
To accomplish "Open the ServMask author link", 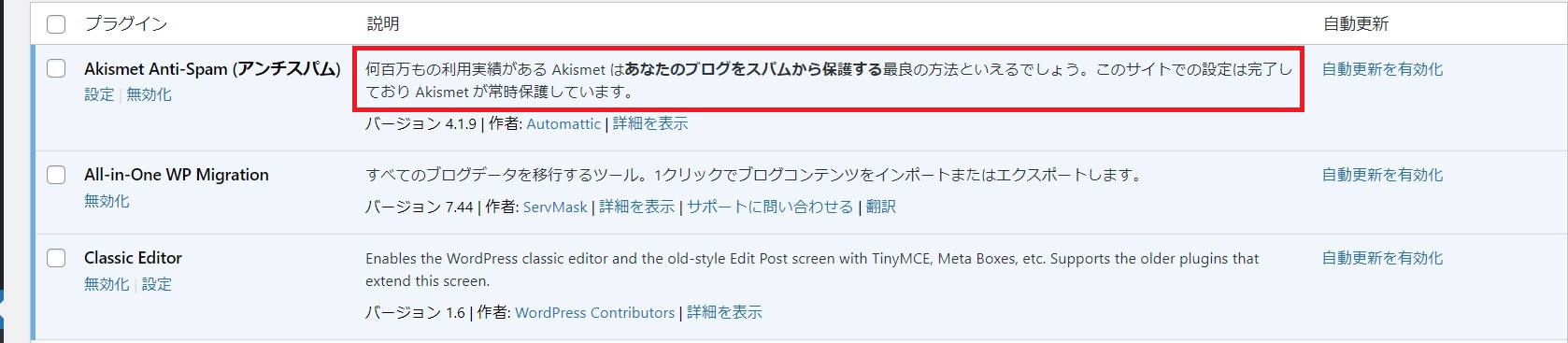I will [x=555, y=207].
